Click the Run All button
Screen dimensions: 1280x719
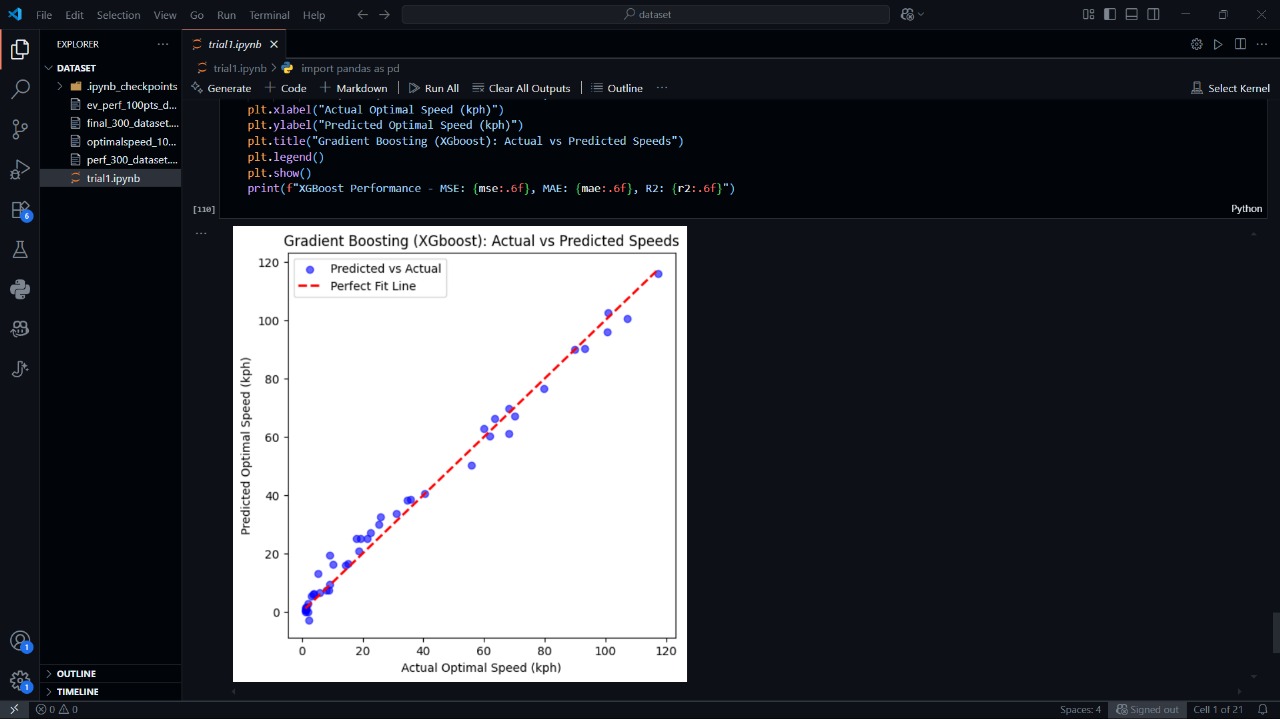coord(434,88)
